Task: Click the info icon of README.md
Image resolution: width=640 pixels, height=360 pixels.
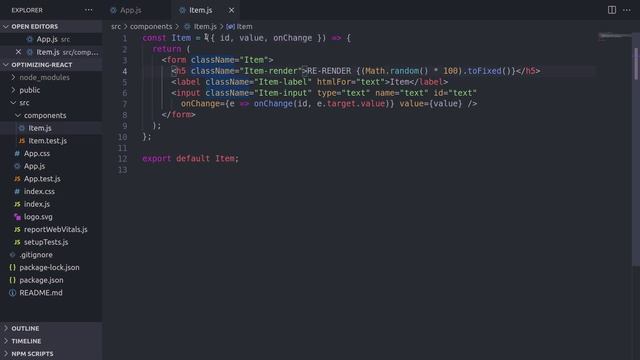Action: pos(12,293)
